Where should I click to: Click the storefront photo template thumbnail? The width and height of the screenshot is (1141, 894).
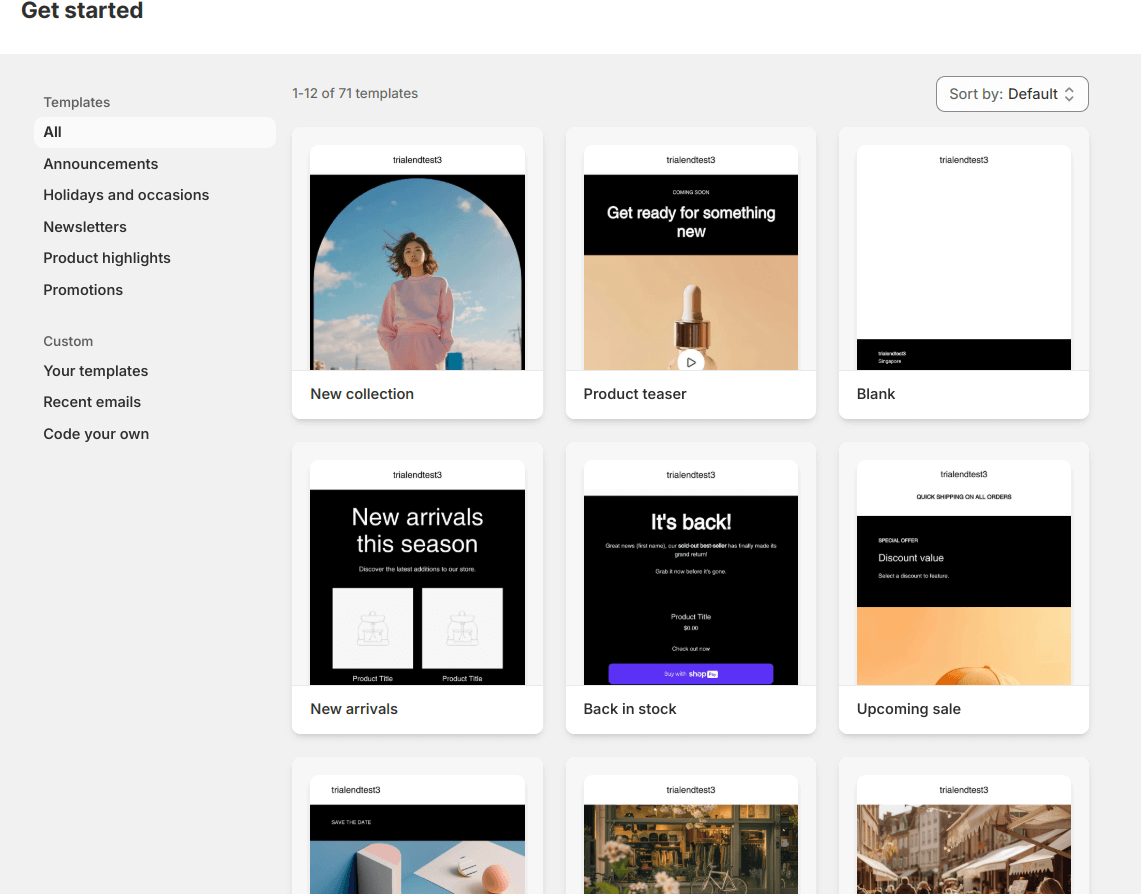(691, 840)
